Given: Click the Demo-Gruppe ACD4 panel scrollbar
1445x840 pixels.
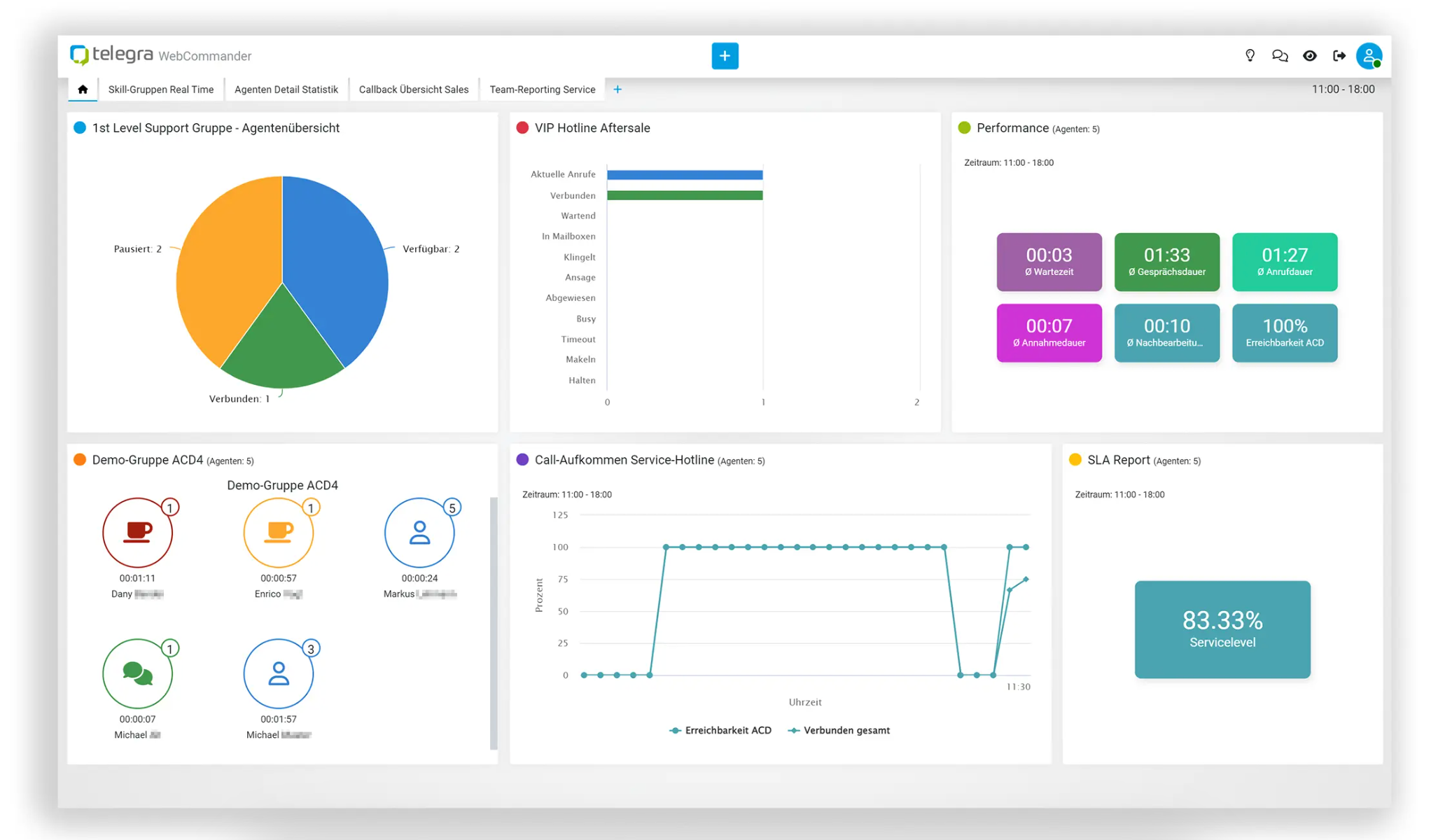Looking at the screenshot, I should [x=494, y=623].
